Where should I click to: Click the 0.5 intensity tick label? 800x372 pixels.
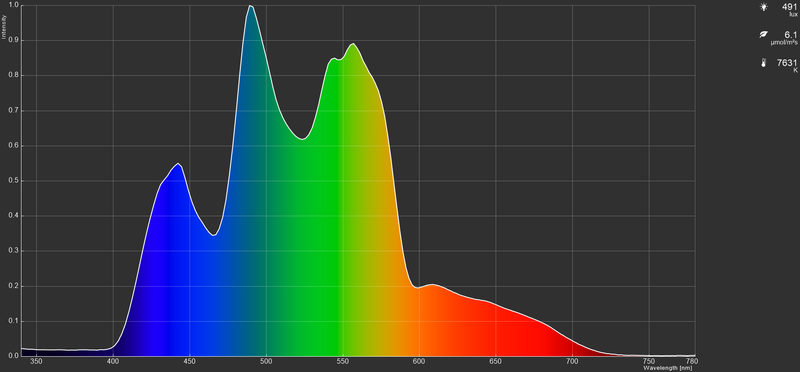pos(14,181)
